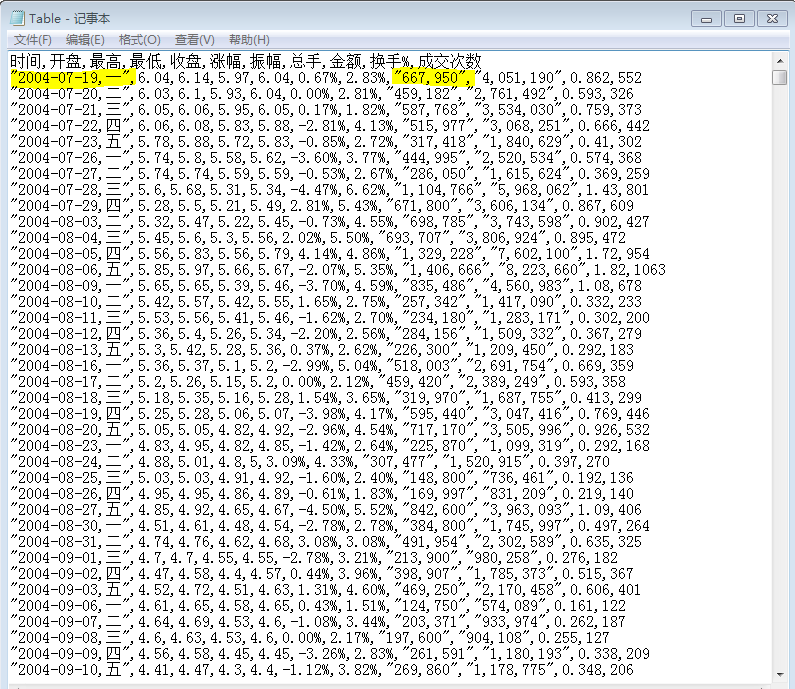Click the Notepad icon in the title bar
This screenshot has width=795, height=689.
pyautogui.click(x=17, y=18)
